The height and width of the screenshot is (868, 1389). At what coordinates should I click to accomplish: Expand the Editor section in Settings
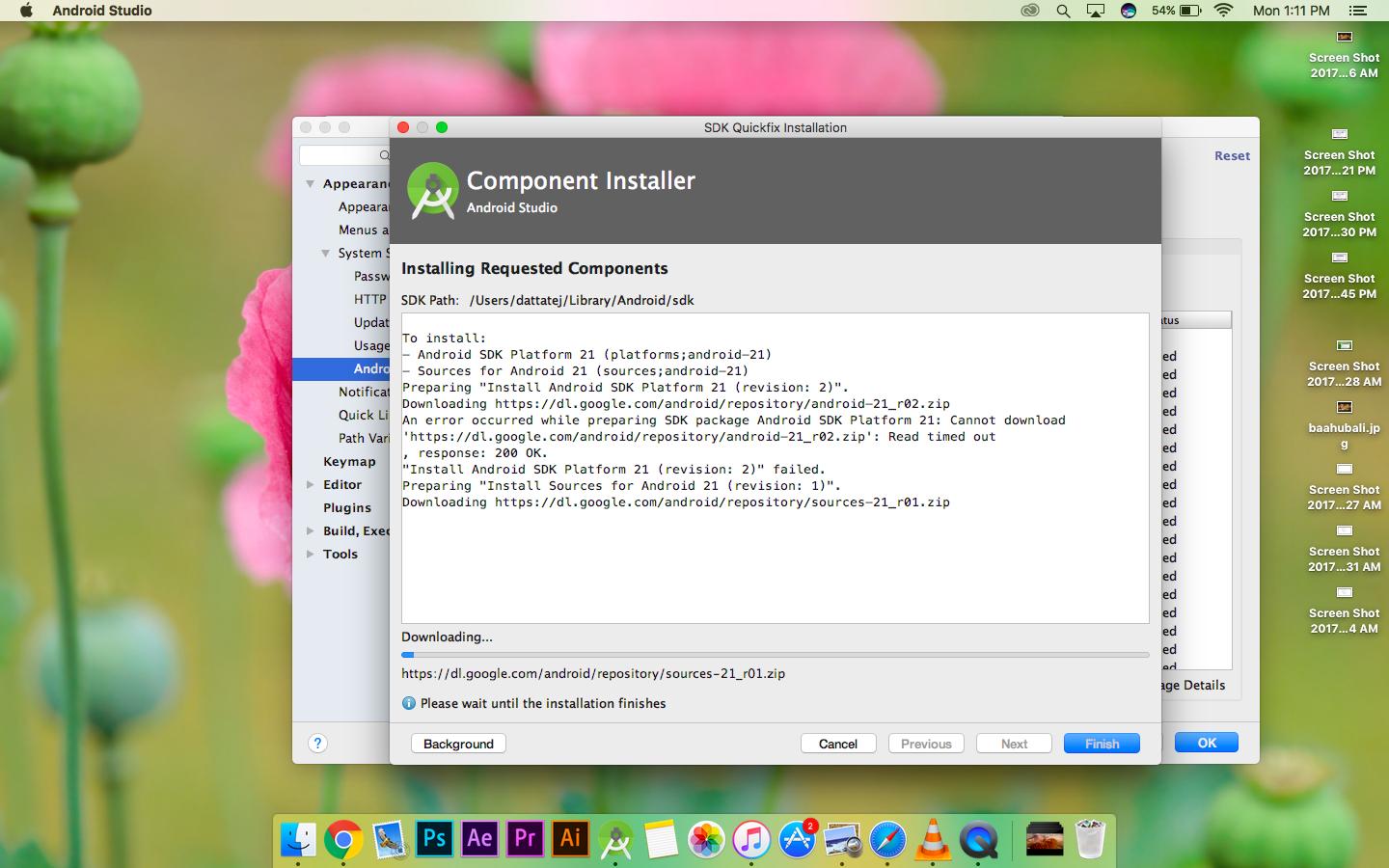311,484
